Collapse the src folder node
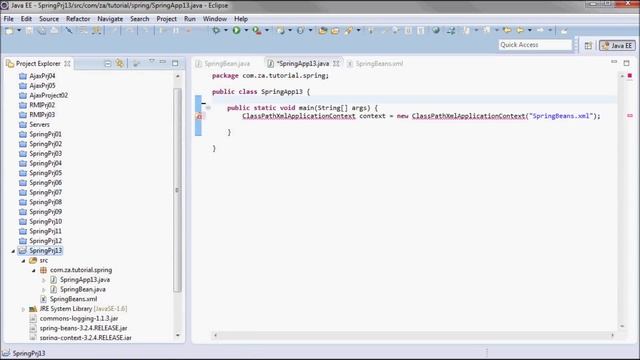This screenshot has height=360, width=640. 23,260
